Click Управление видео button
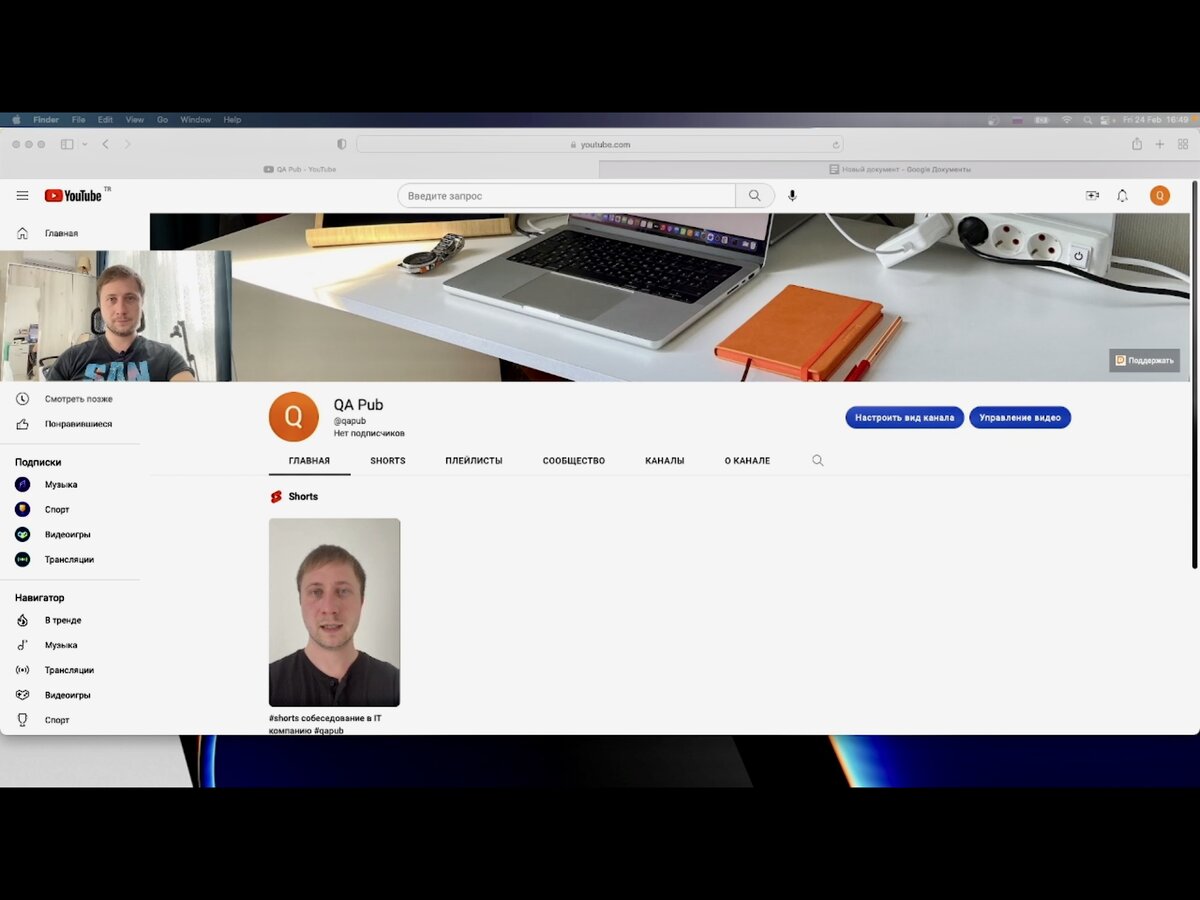 click(1020, 417)
